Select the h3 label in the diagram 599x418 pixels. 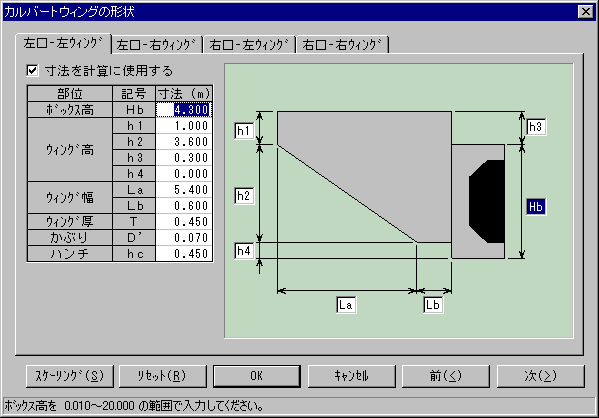coord(536,127)
